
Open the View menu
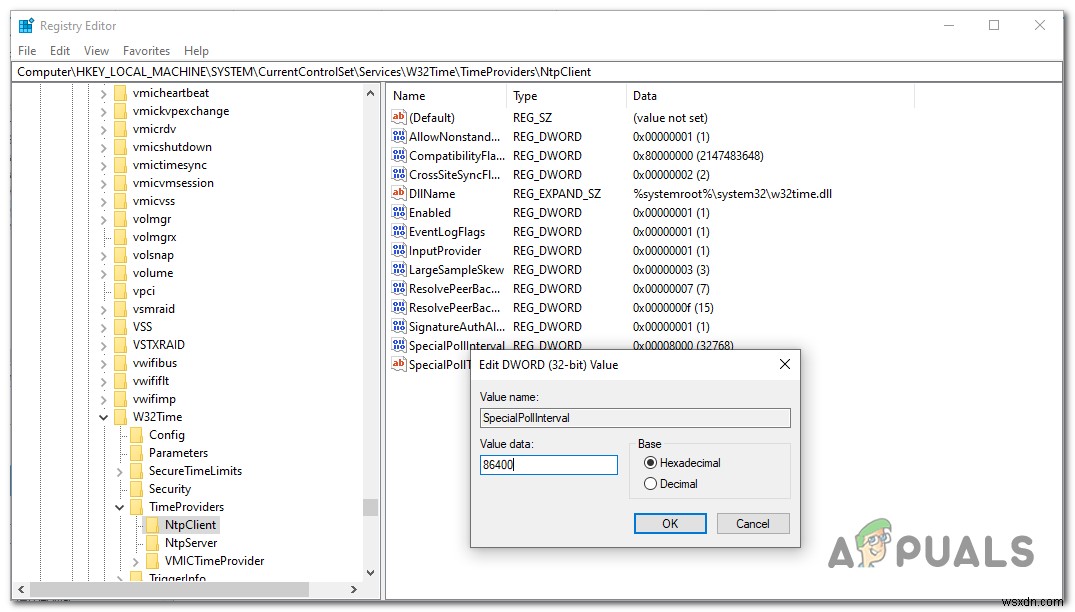[95, 50]
